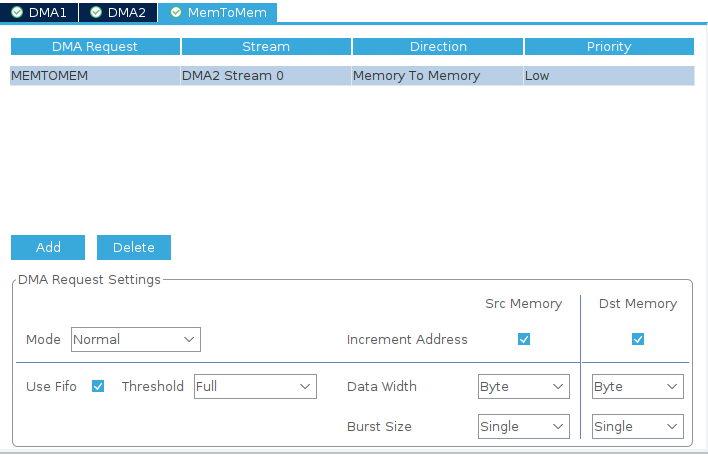
Task: Click the green check icon on DMA2 tab
Action: (x=96, y=13)
